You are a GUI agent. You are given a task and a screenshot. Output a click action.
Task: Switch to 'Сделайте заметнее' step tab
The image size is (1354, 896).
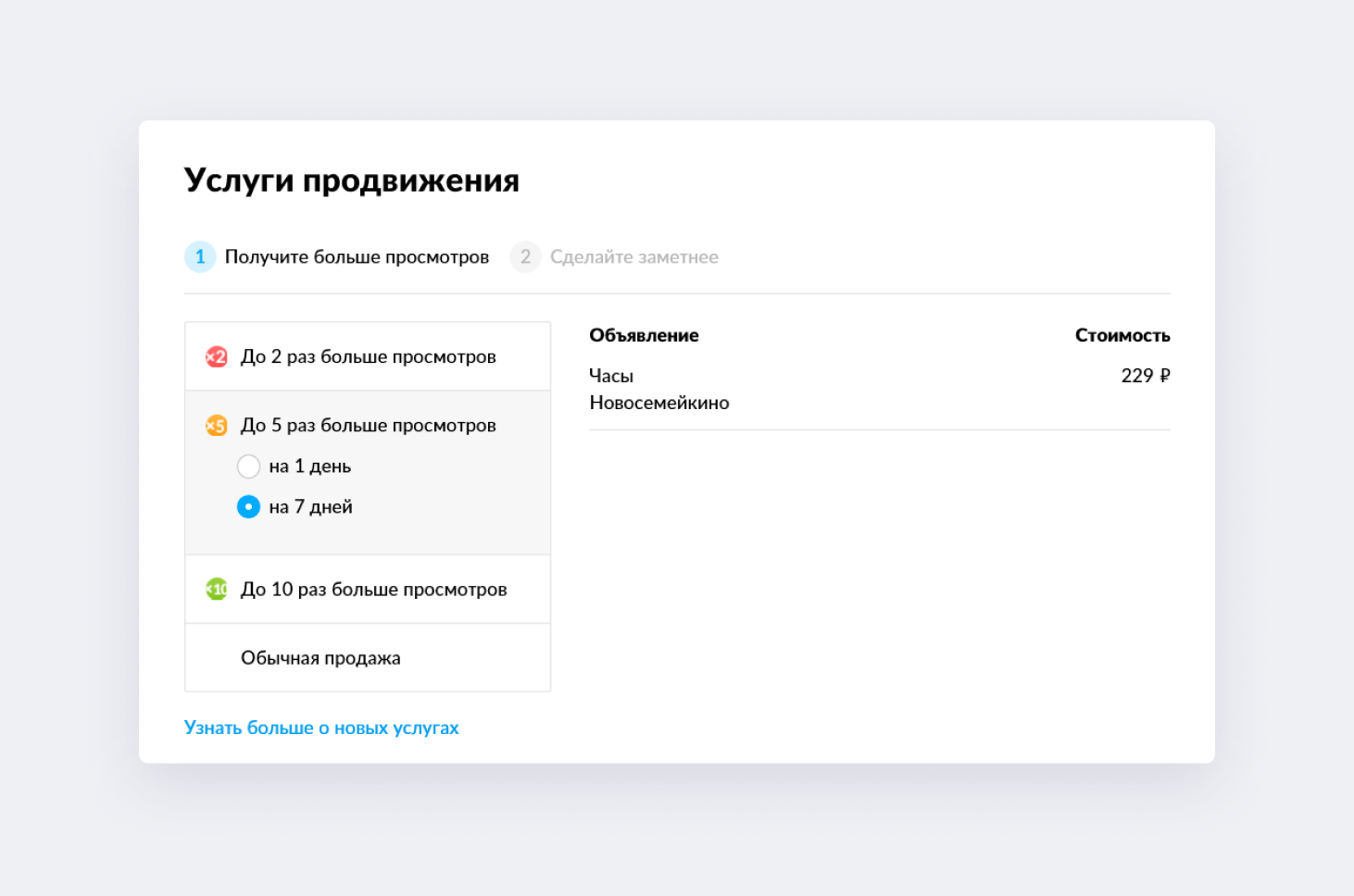(634, 257)
